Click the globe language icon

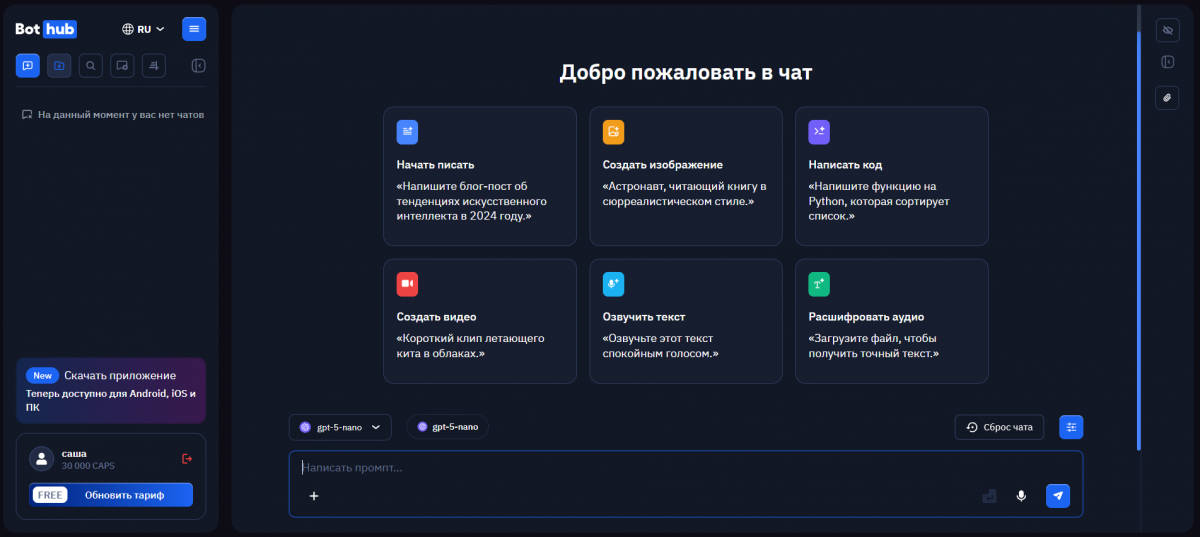(x=127, y=29)
